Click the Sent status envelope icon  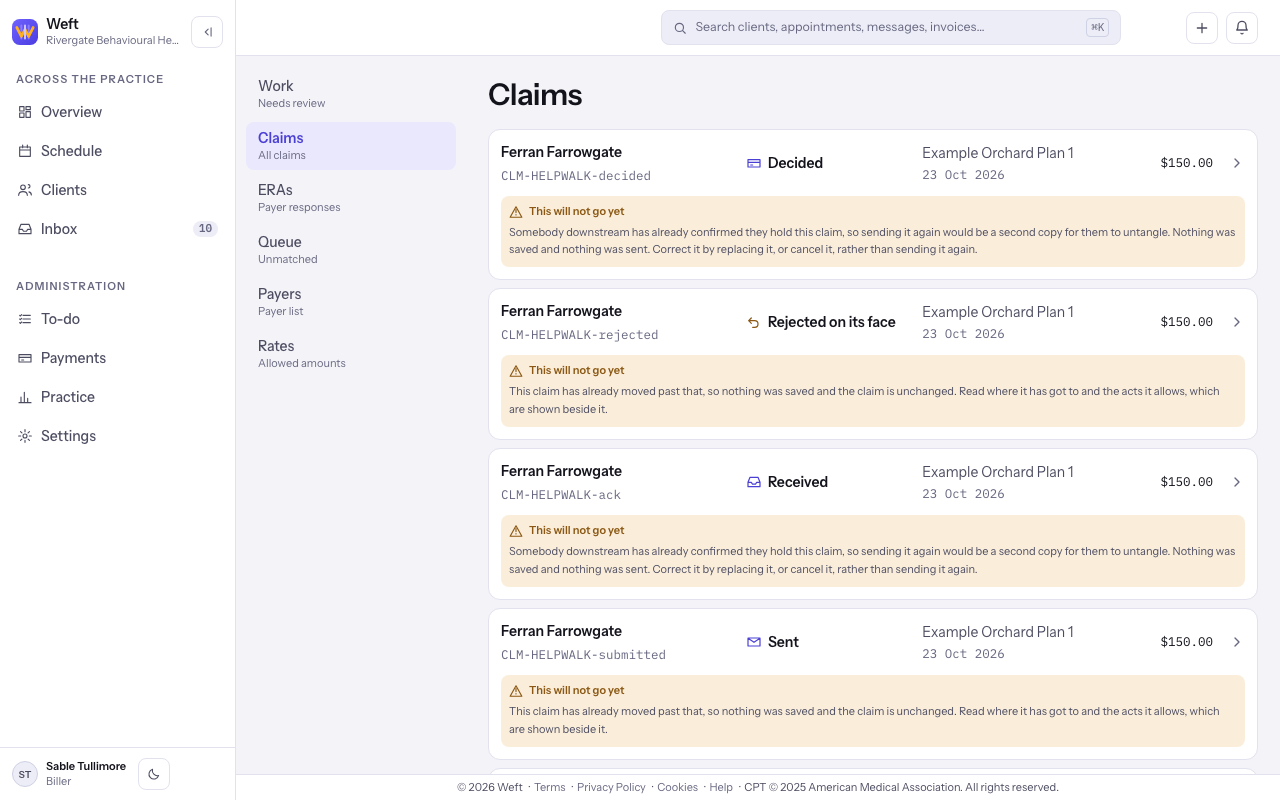click(754, 642)
